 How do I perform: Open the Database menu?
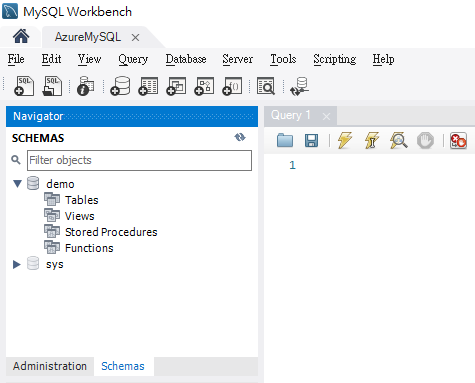pos(186,59)
